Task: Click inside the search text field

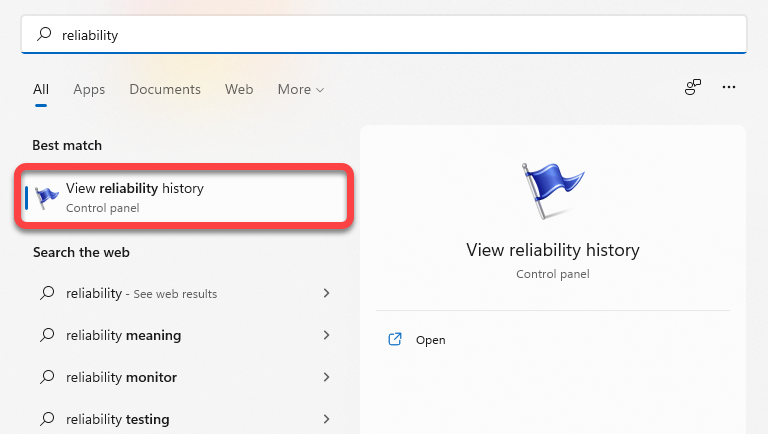Action: pos(400,35)
